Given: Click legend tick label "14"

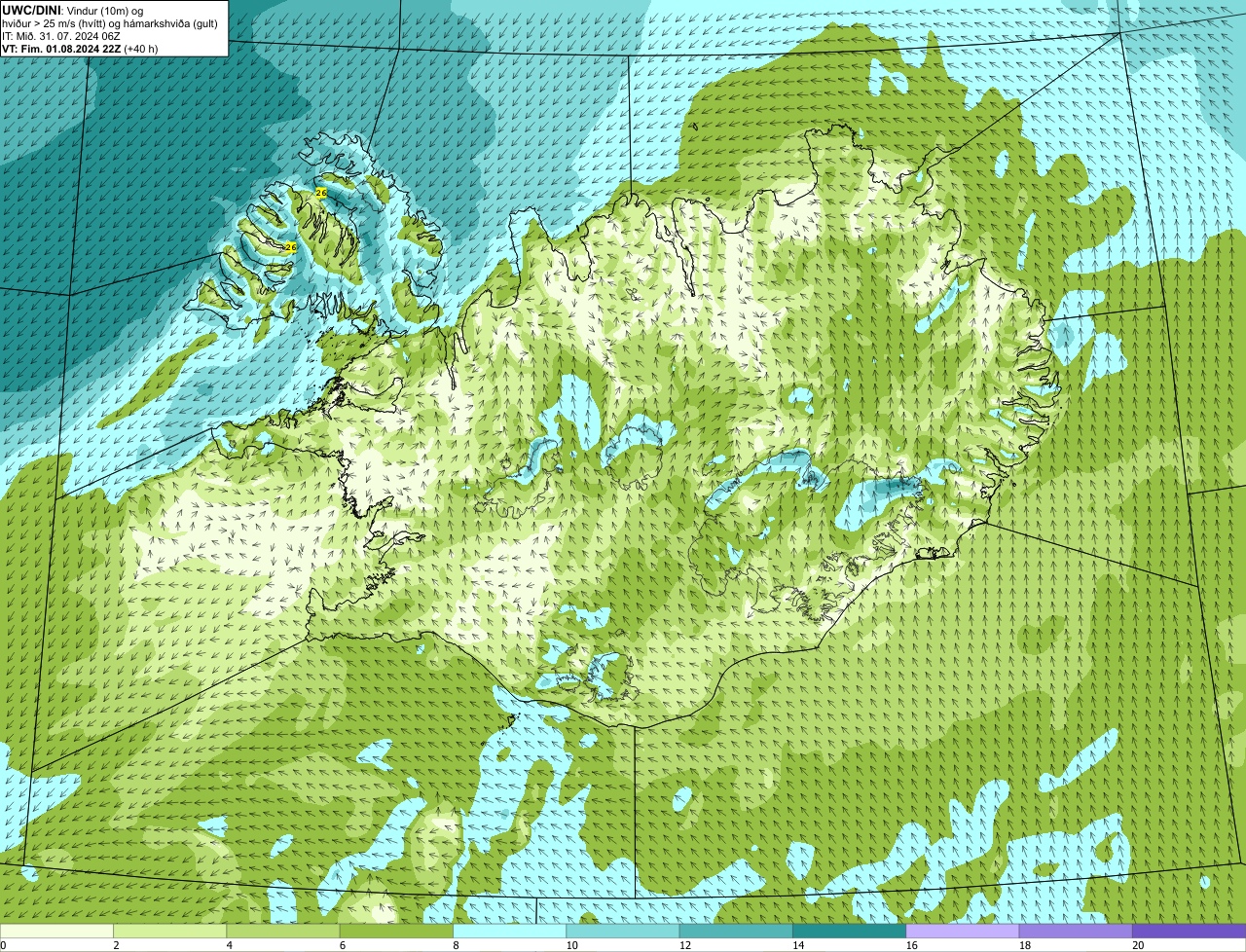Looking at the screenshot, I should [797, 945].
